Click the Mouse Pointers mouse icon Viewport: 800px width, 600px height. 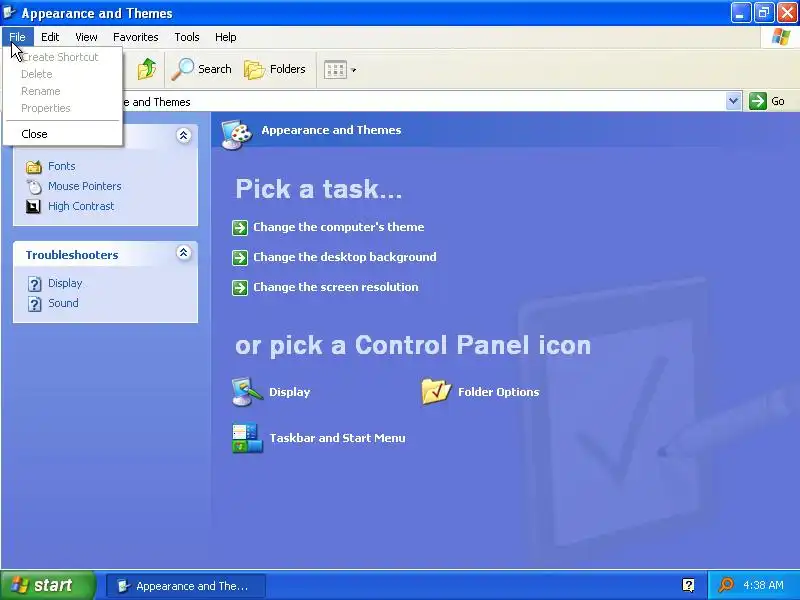[x=34, y=187]
